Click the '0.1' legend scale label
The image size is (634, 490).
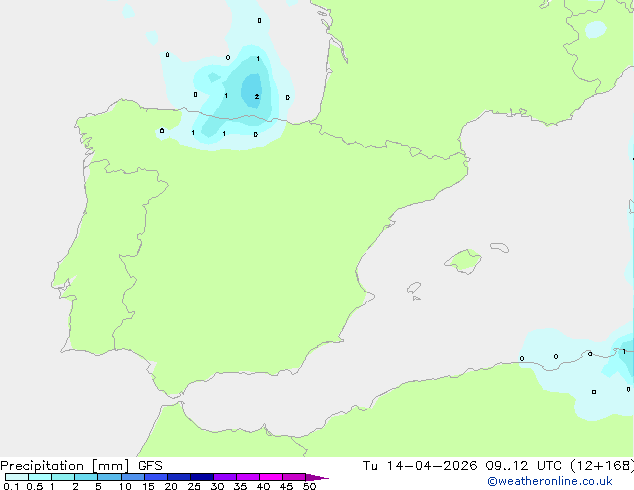[11, 486]
